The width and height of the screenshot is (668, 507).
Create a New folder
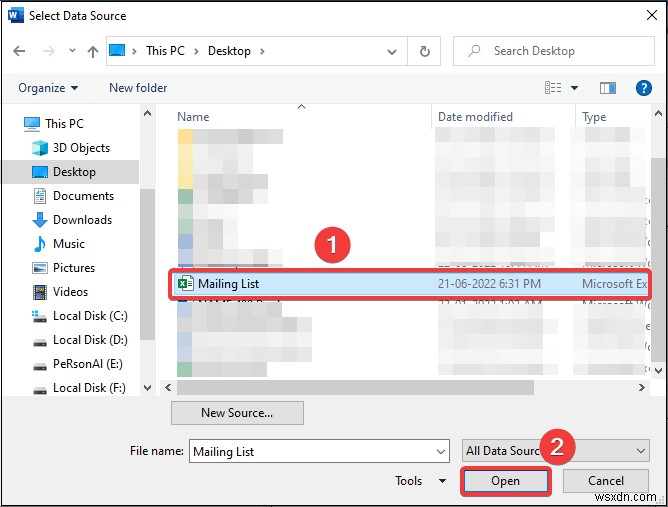pos(138,88)
